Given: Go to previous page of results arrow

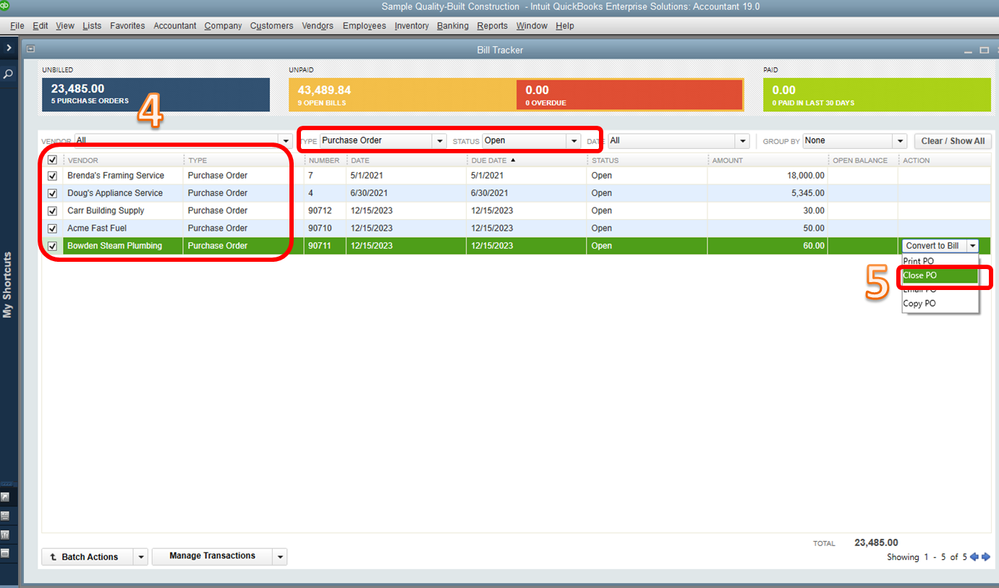Looking at the screenshot, I should pos(974,557).
